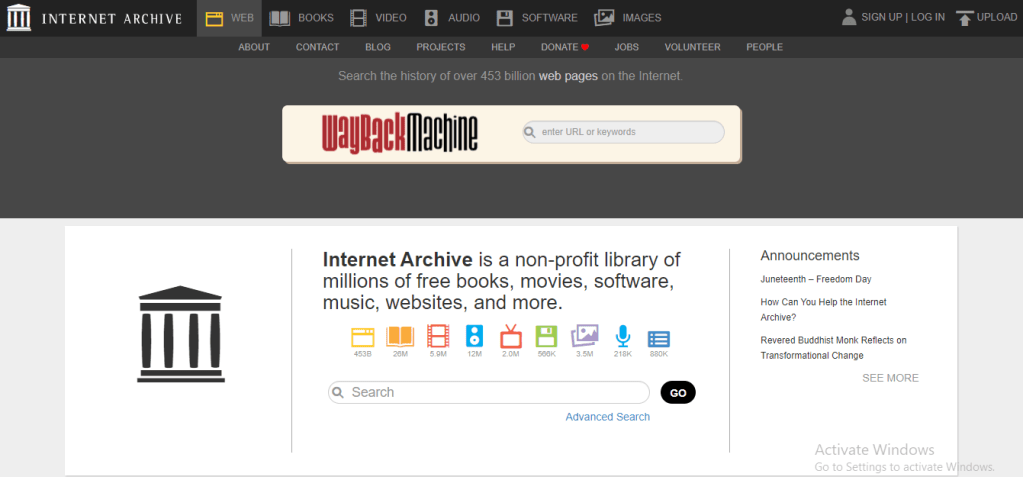Open the orange books icon showing 26M
The height and width of the screenshot is (477, 1023).
(400, 336)
